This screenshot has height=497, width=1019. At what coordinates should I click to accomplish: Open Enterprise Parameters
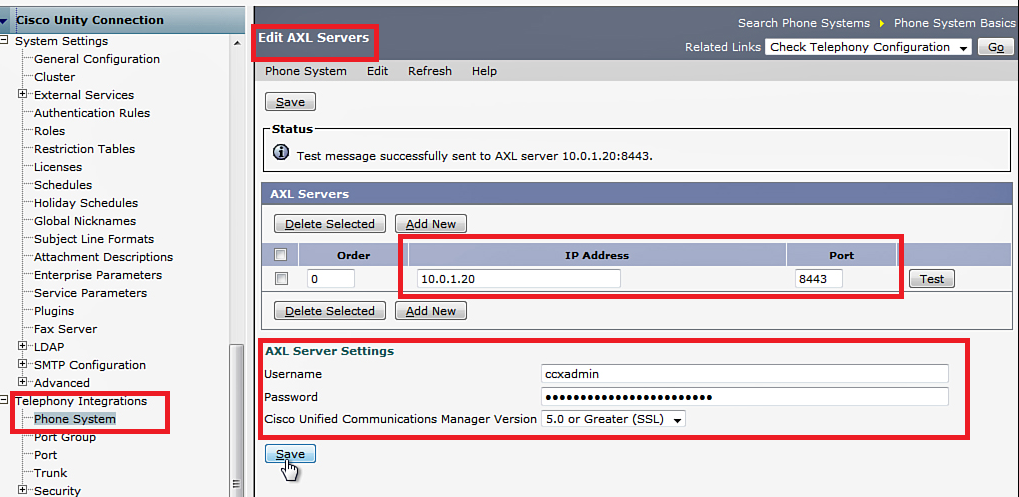[98, 275]
